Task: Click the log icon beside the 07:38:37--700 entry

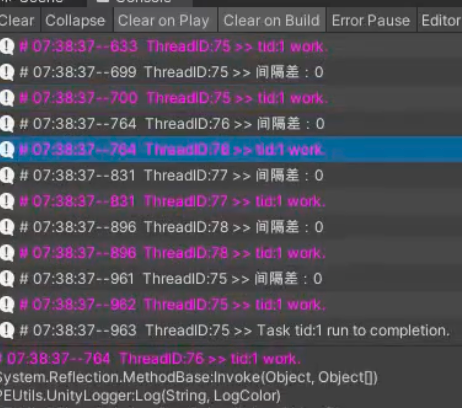Action: point(7,98)
